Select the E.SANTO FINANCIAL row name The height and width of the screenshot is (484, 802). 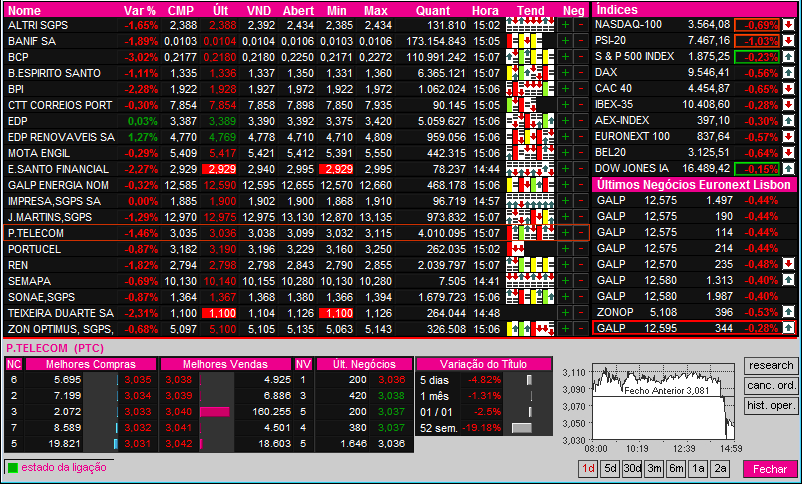click(x=58, y=169)
